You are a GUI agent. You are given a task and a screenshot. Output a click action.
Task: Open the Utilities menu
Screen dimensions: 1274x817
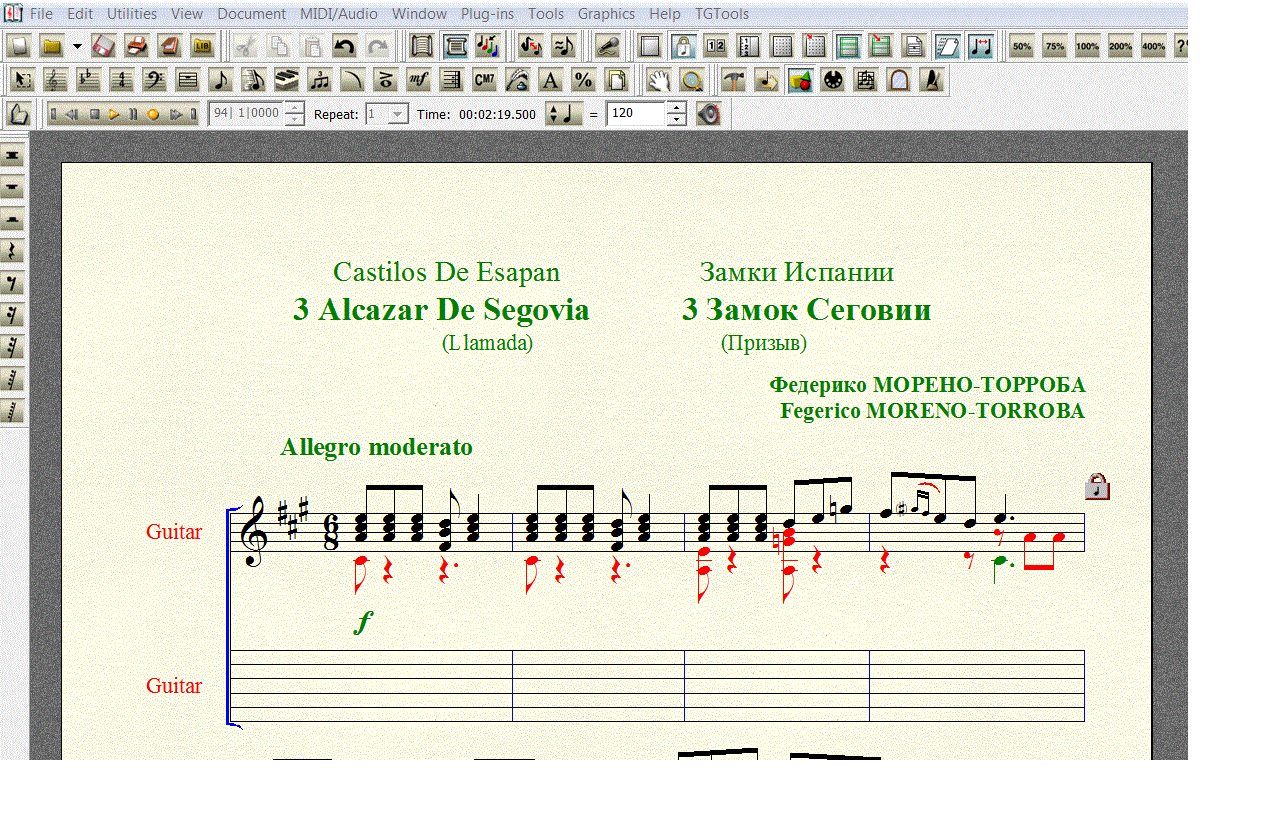132,14
